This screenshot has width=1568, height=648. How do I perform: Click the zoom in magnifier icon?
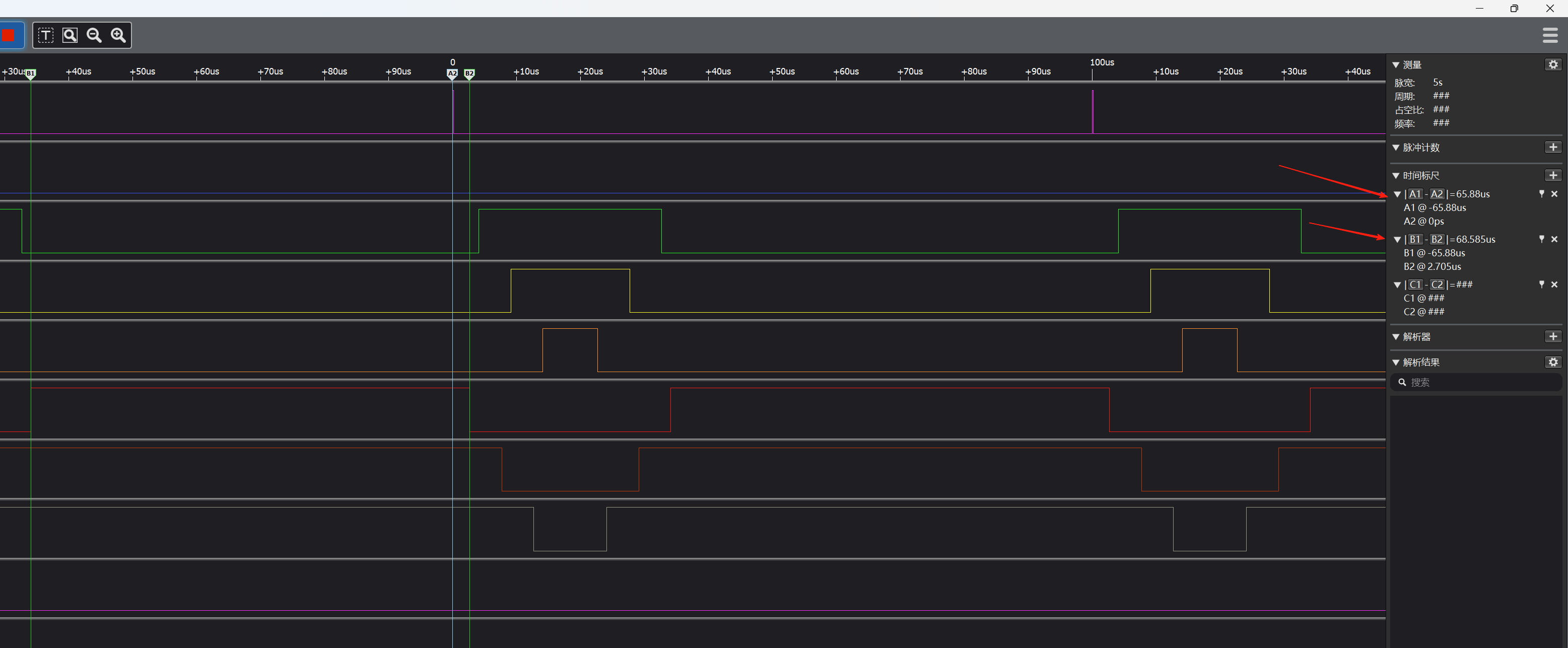coord(118,35)
